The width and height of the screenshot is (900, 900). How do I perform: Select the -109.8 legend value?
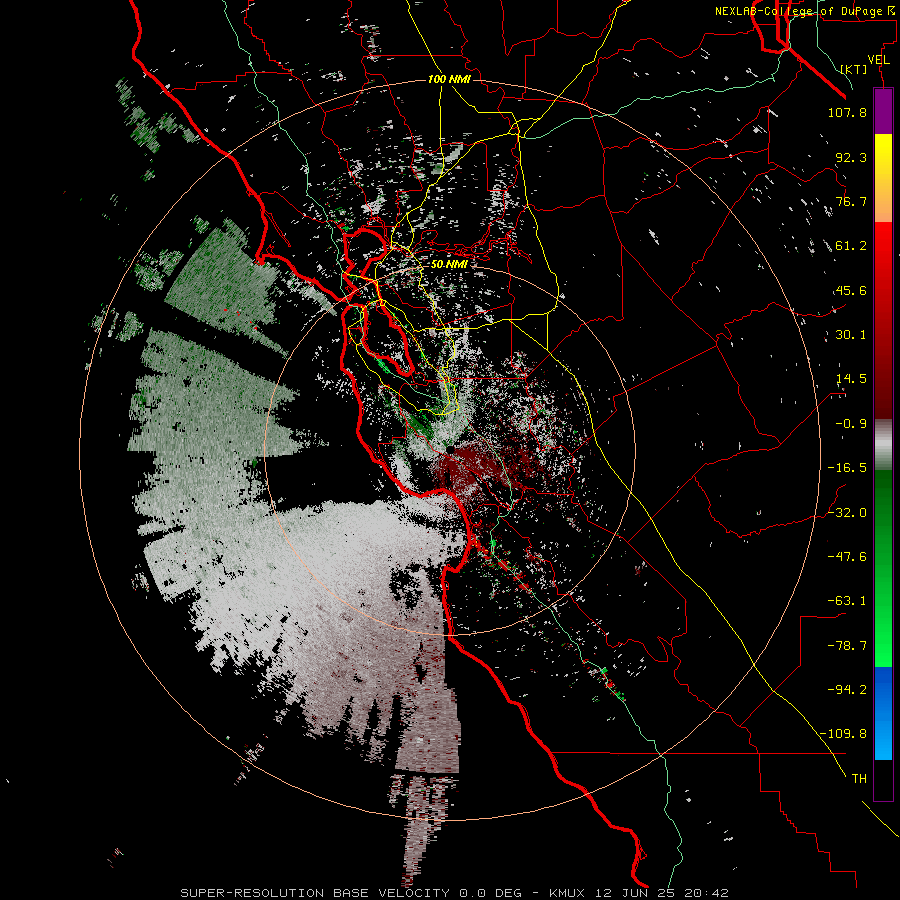843,734
